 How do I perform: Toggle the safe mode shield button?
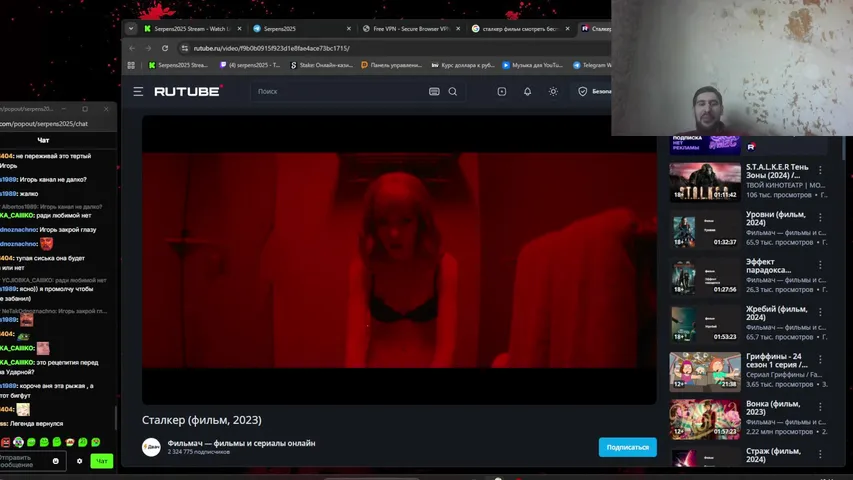pyautogui.click(x=583, y=91)
